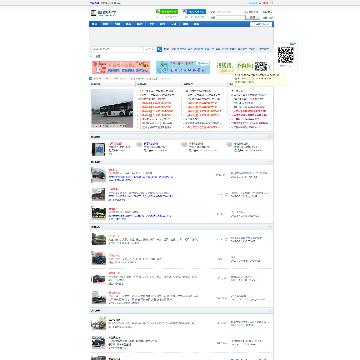Click the site logo in the header
Viewport: 360px width, 360px height.
coord(104,13)
